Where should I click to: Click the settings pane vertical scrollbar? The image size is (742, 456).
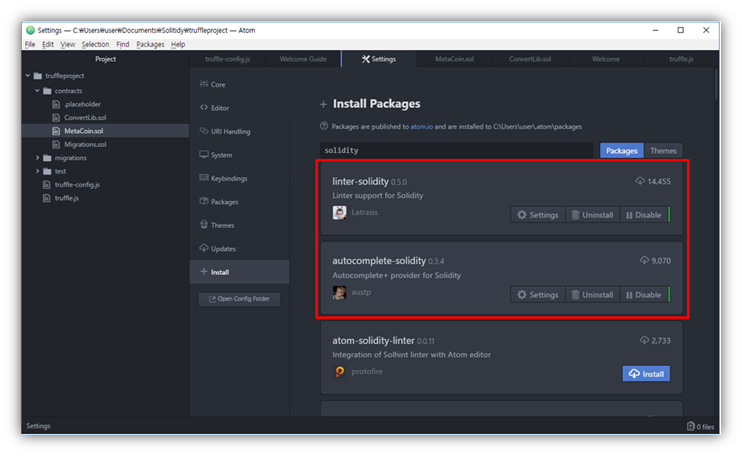point(716,84)
